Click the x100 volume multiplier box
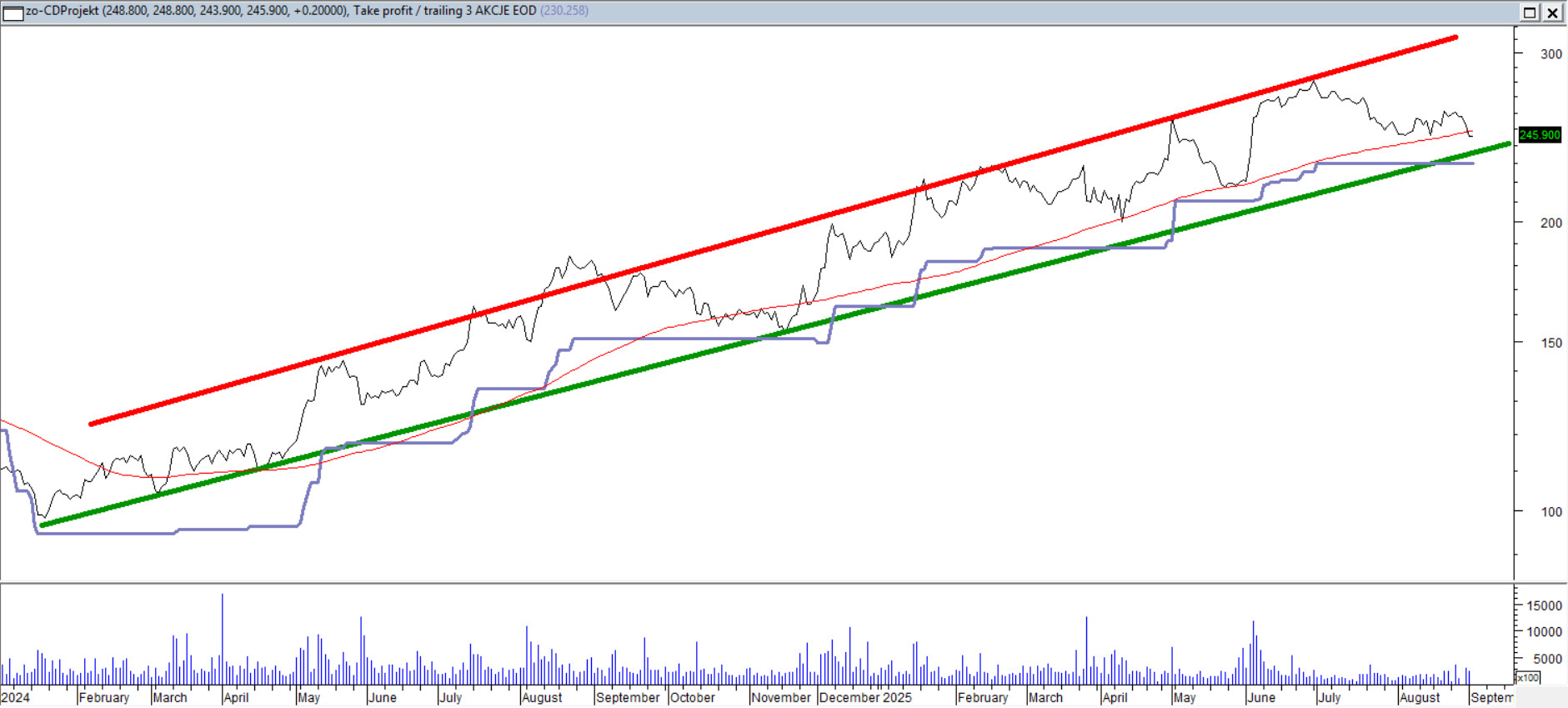 coord(1527,677)
